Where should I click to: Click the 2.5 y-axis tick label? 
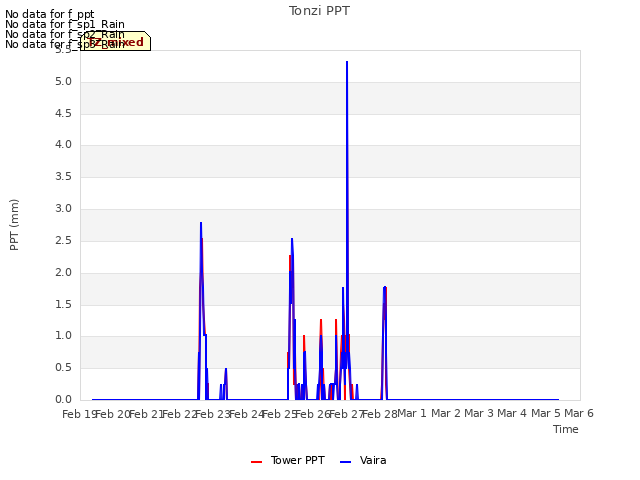tap(63, 240)
